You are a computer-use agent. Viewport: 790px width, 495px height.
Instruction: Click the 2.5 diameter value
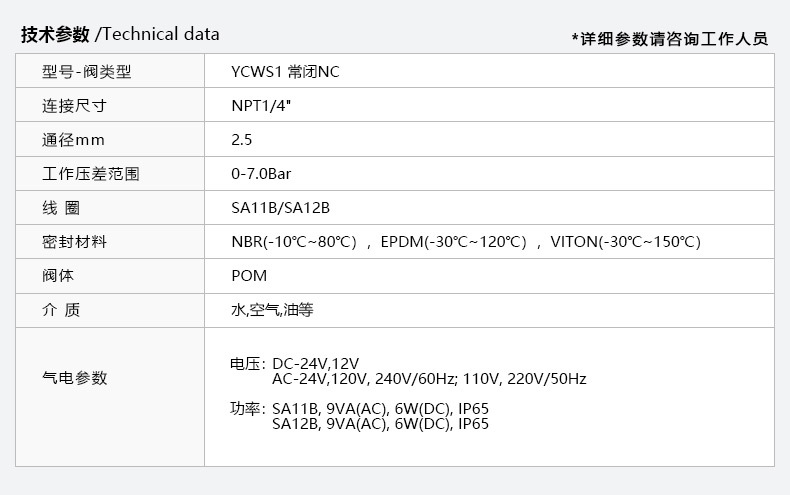pos(241,140)
